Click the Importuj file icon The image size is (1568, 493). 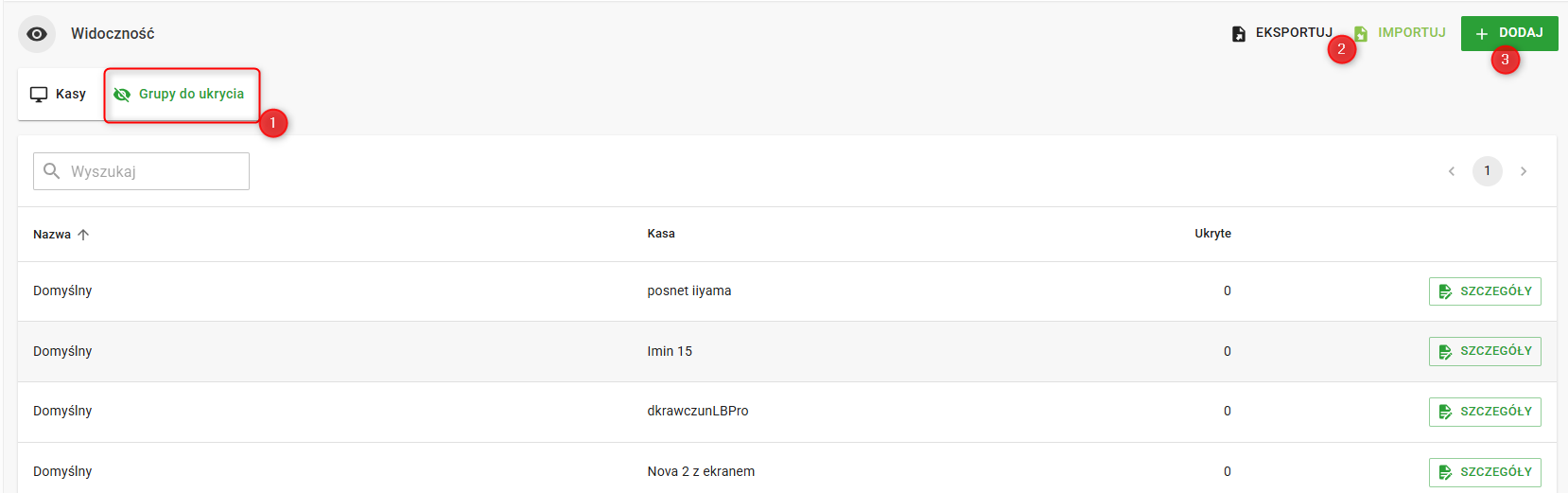click(x=1361, y=34)
